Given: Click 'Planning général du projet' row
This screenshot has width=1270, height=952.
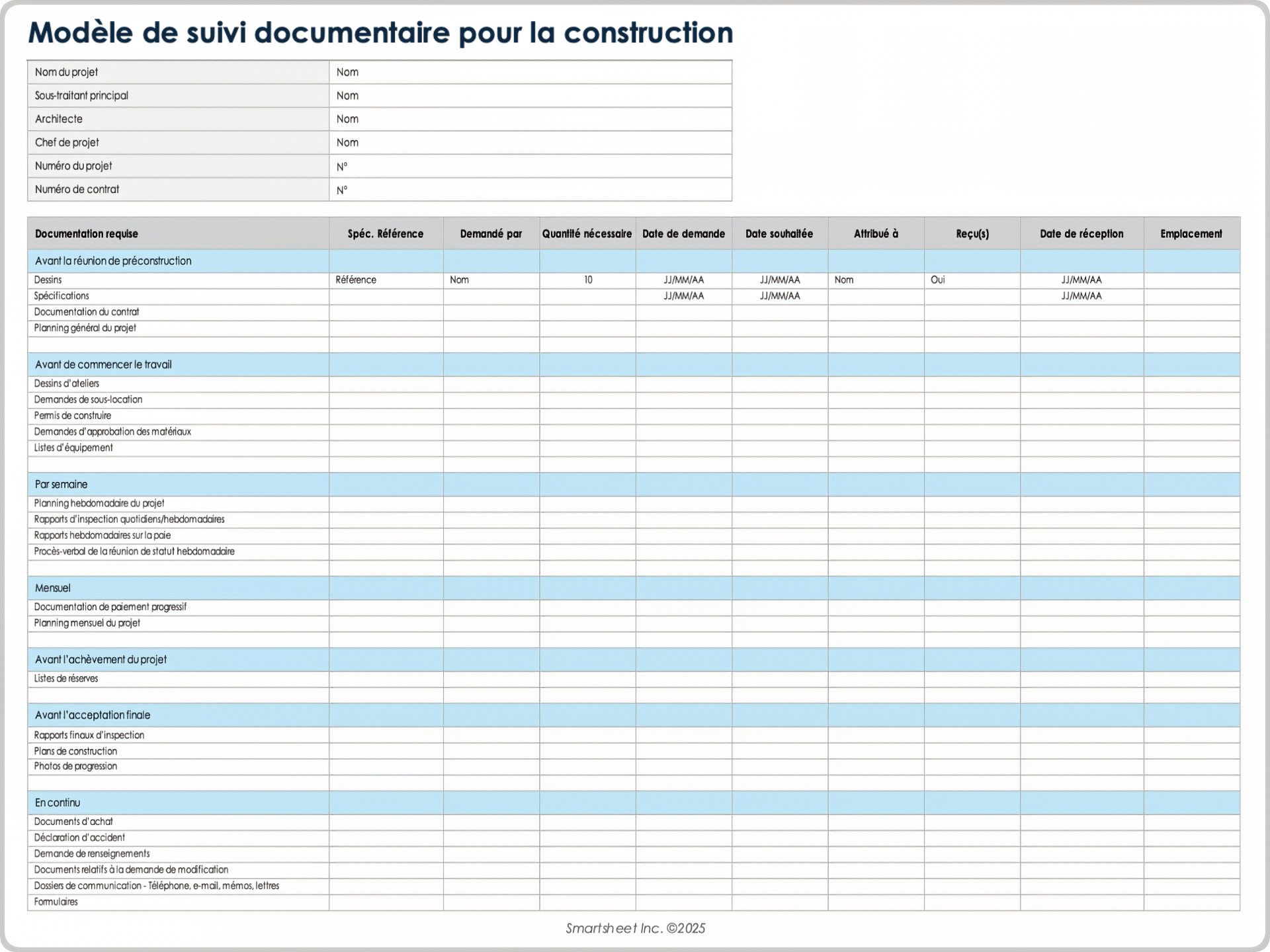Looking at the screenshot, I should tap(634, 329).
